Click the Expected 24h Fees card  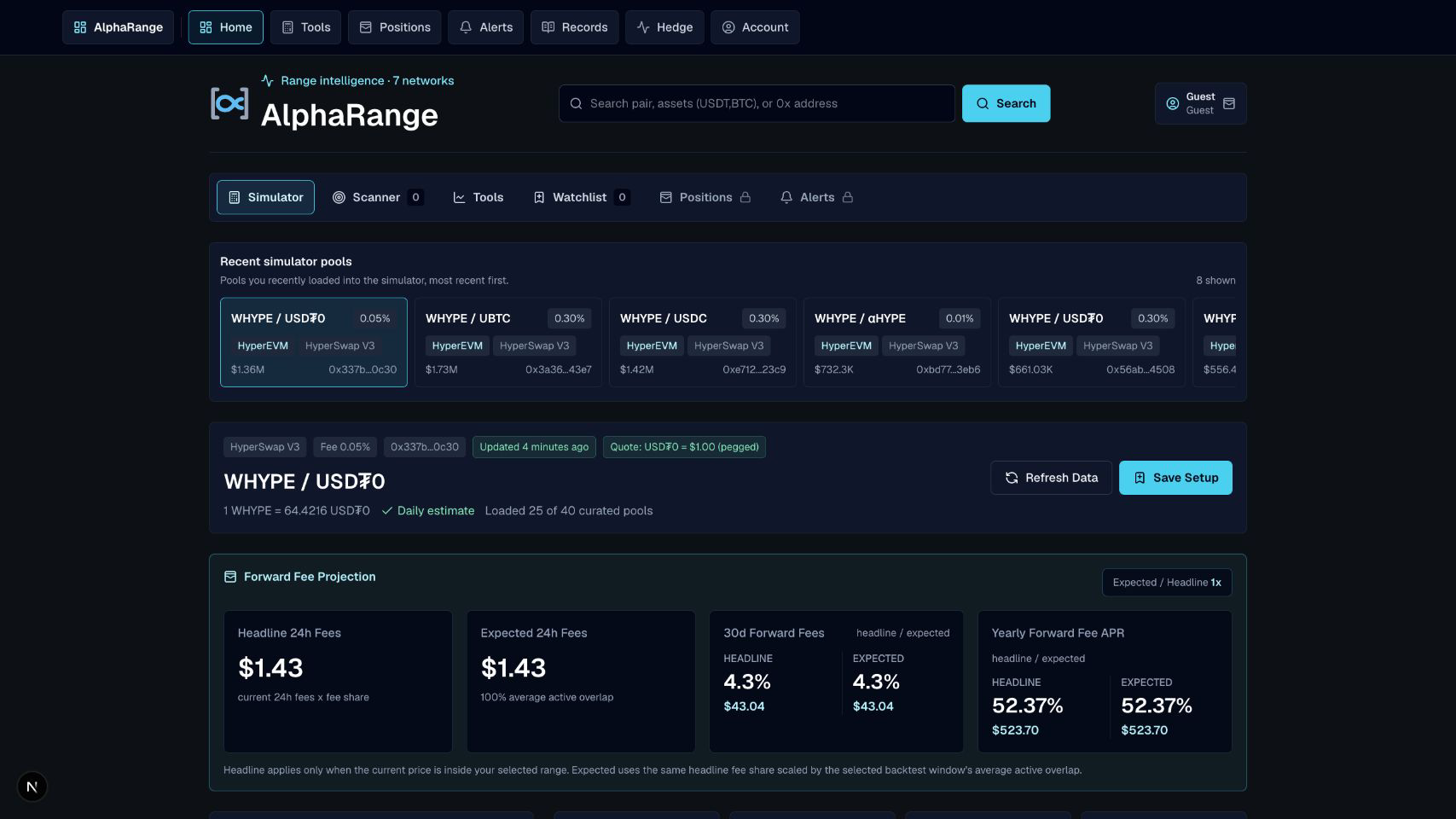[x=581, y=682]
